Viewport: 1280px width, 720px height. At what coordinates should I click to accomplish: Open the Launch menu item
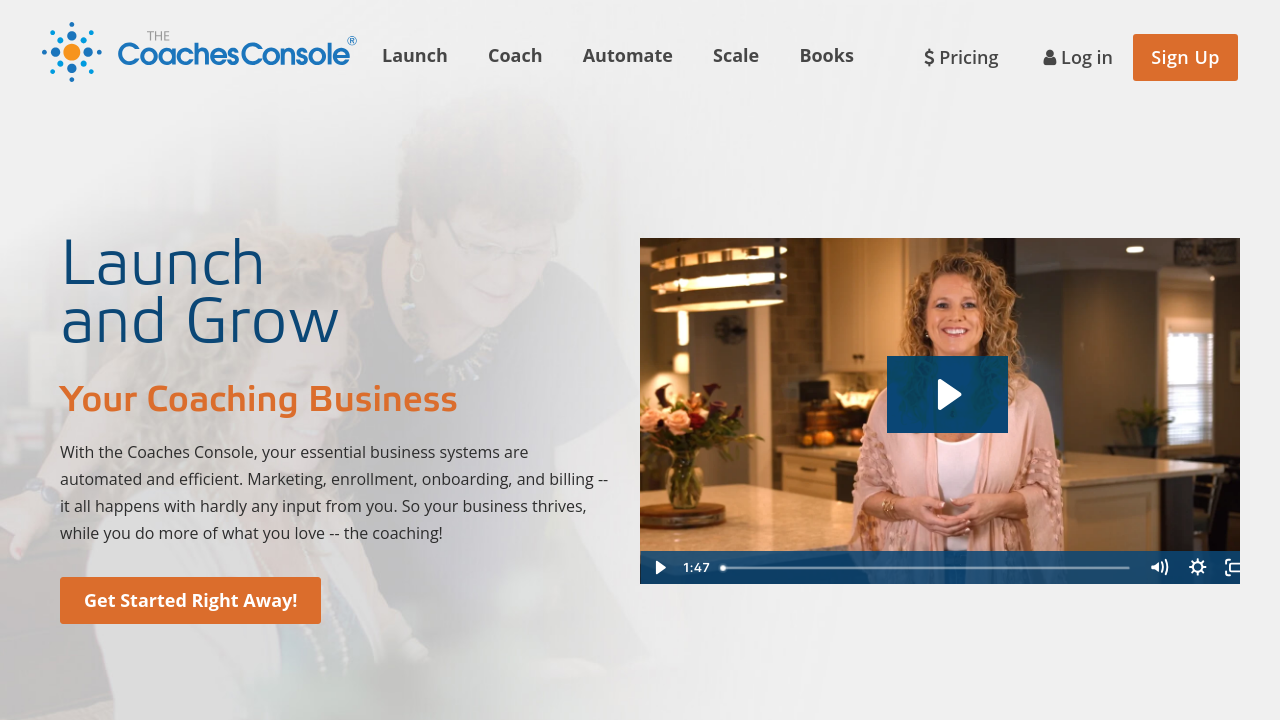tap(415, 55)
